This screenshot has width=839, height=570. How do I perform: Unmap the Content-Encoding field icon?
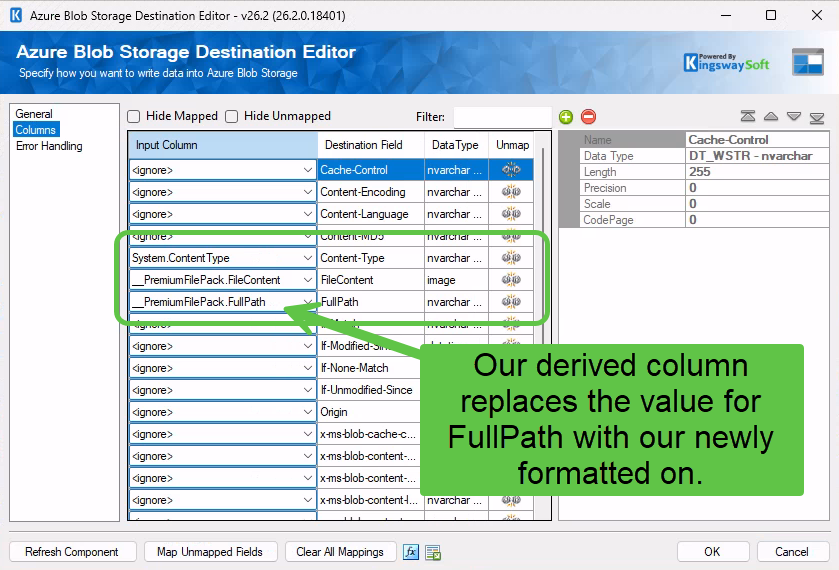click(x=511, y=192)
